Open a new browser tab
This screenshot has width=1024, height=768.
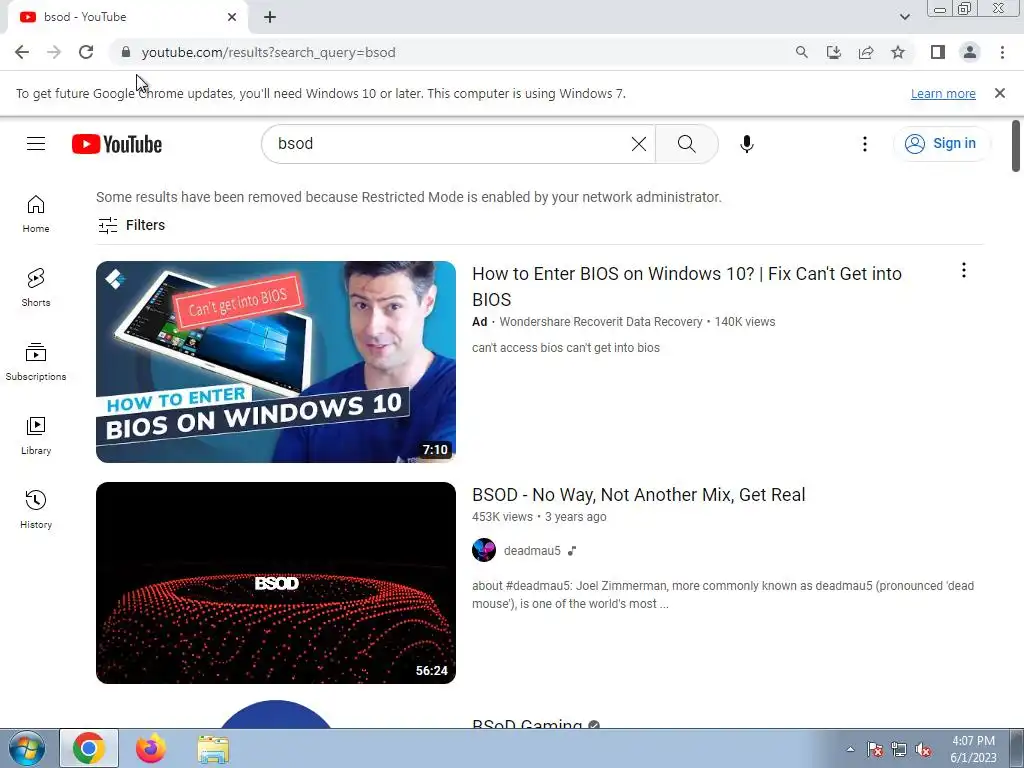point(270,18)
